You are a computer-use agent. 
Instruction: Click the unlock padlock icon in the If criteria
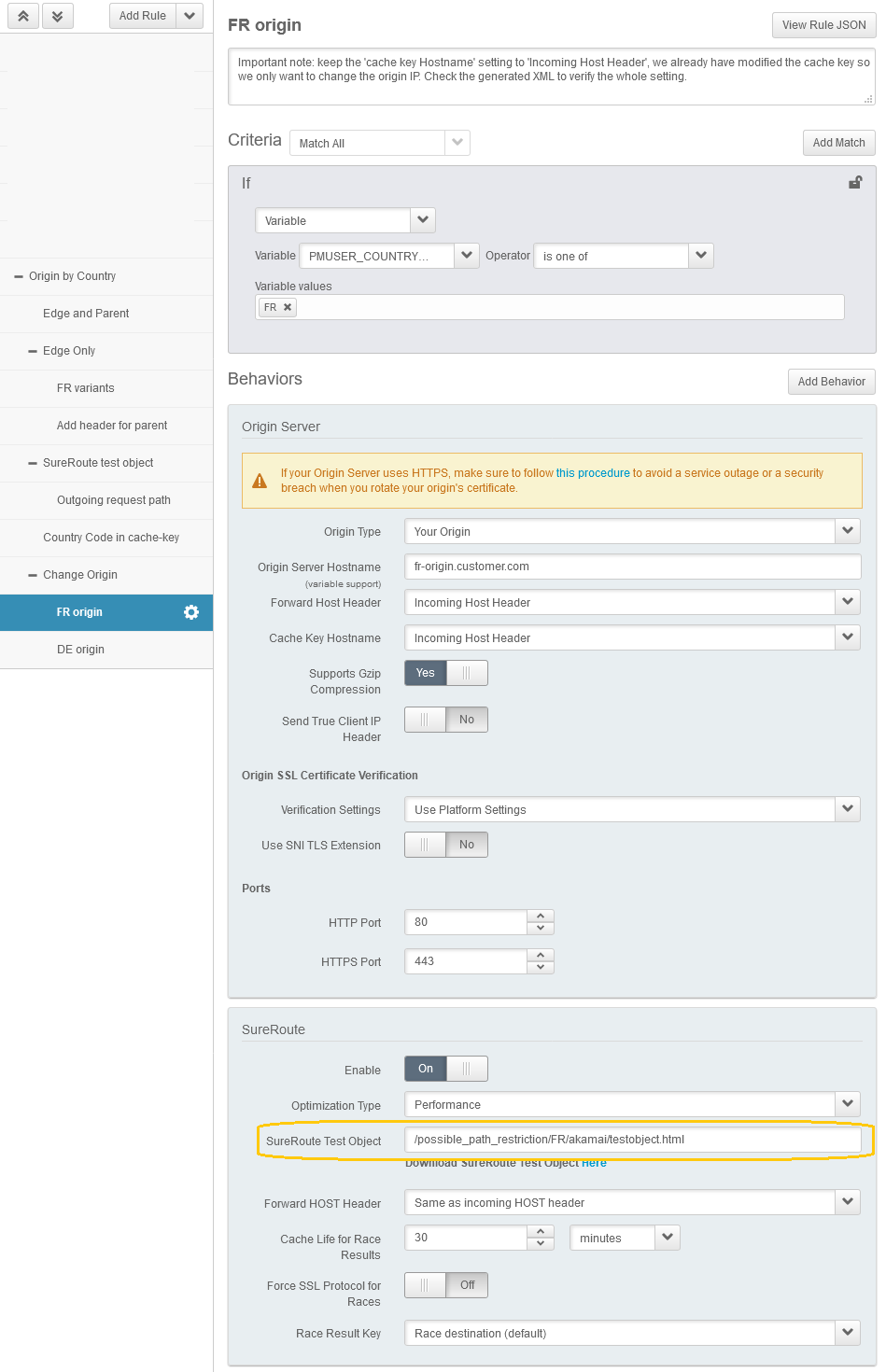(854, 183)
